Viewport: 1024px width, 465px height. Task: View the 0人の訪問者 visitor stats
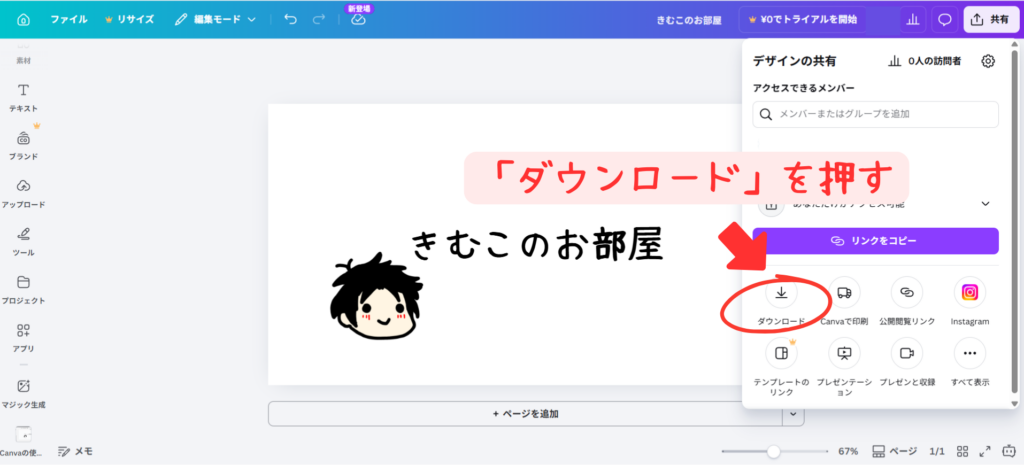point(924,61)
